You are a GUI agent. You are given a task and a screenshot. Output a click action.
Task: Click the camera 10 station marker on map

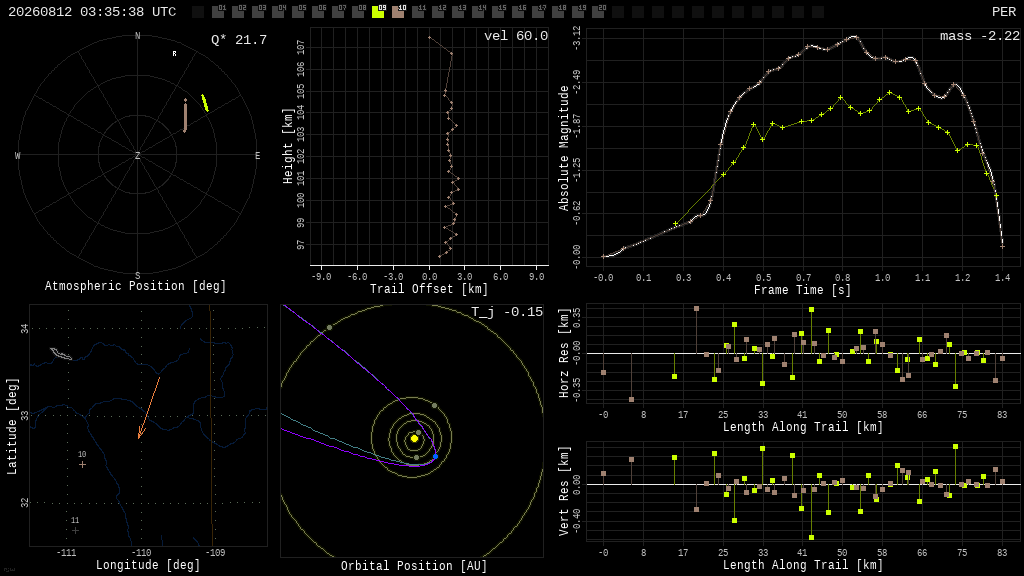click(x=82, y=465)
